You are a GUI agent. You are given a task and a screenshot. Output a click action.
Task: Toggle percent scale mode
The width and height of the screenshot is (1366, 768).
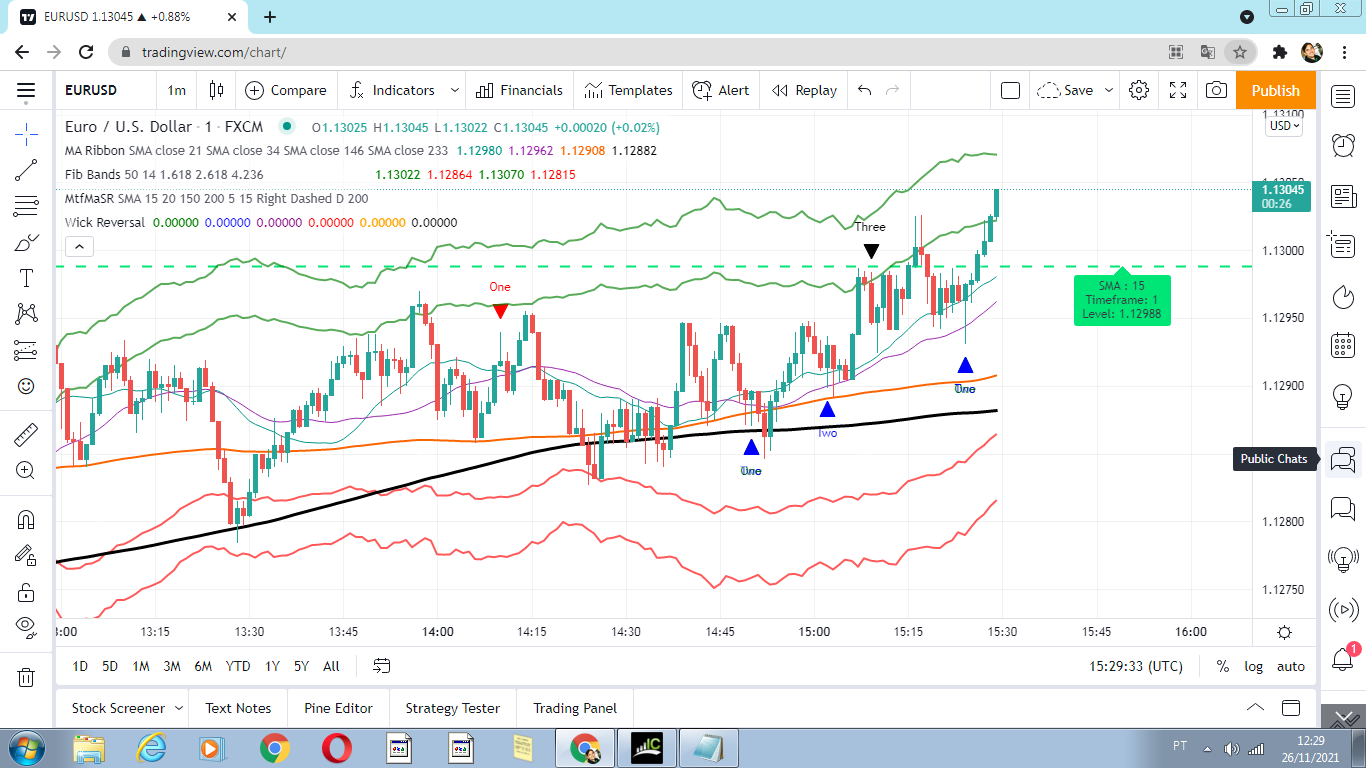coord(1223,666)
